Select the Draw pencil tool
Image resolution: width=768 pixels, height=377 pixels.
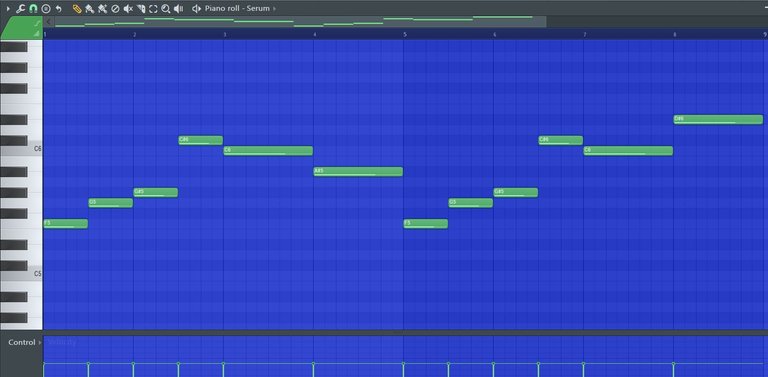tap(77, 8)
